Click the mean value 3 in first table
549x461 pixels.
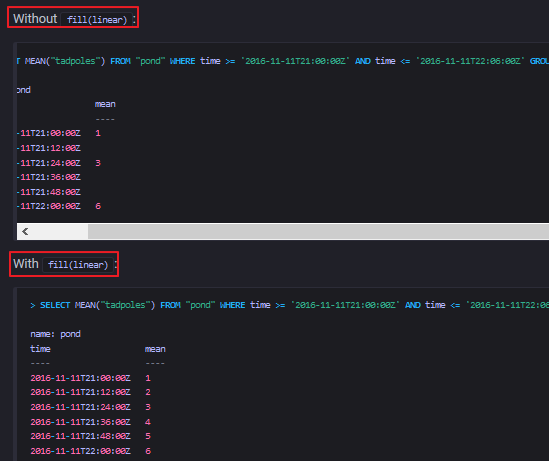pyautogui.click(x=98, y=163)
